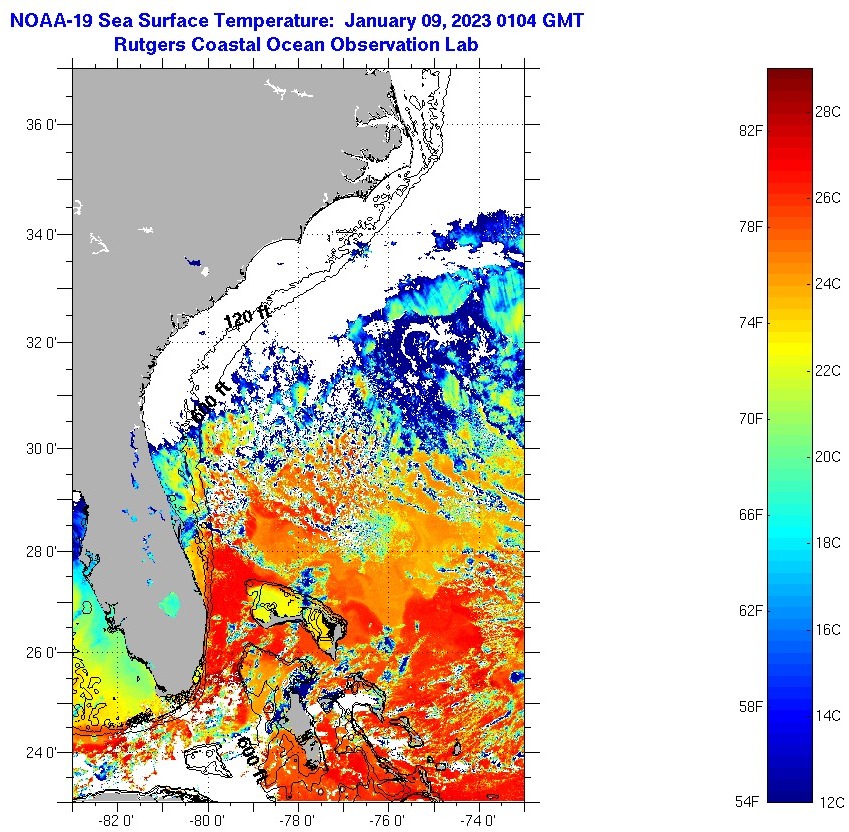Click the 82F label on the color scale

[x=751, y=131]
